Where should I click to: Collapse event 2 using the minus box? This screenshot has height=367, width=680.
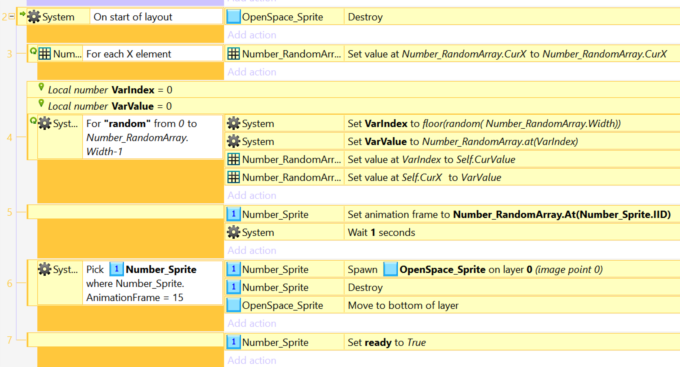click(x=12, y=17)
